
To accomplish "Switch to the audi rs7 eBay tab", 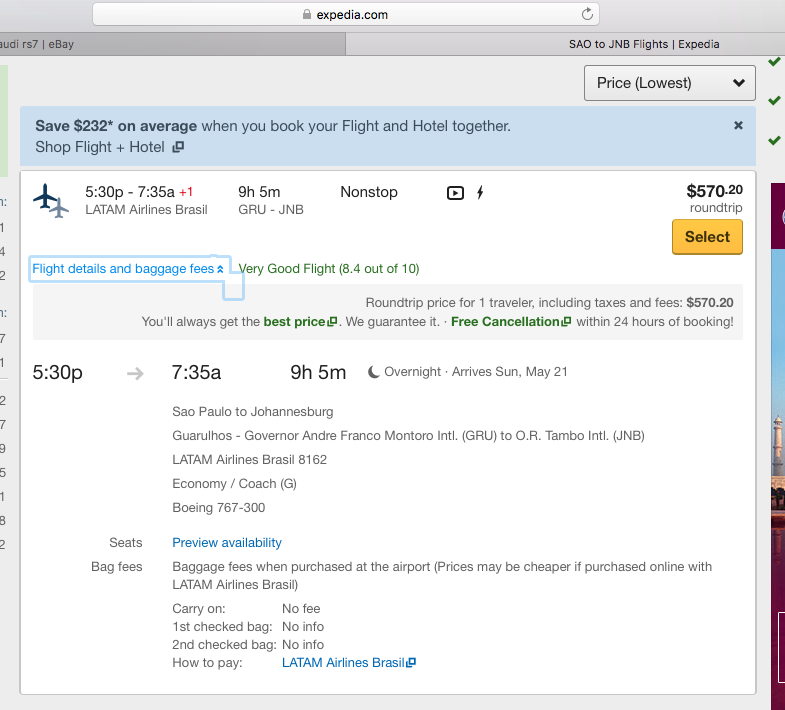I will tap(172, 44).
